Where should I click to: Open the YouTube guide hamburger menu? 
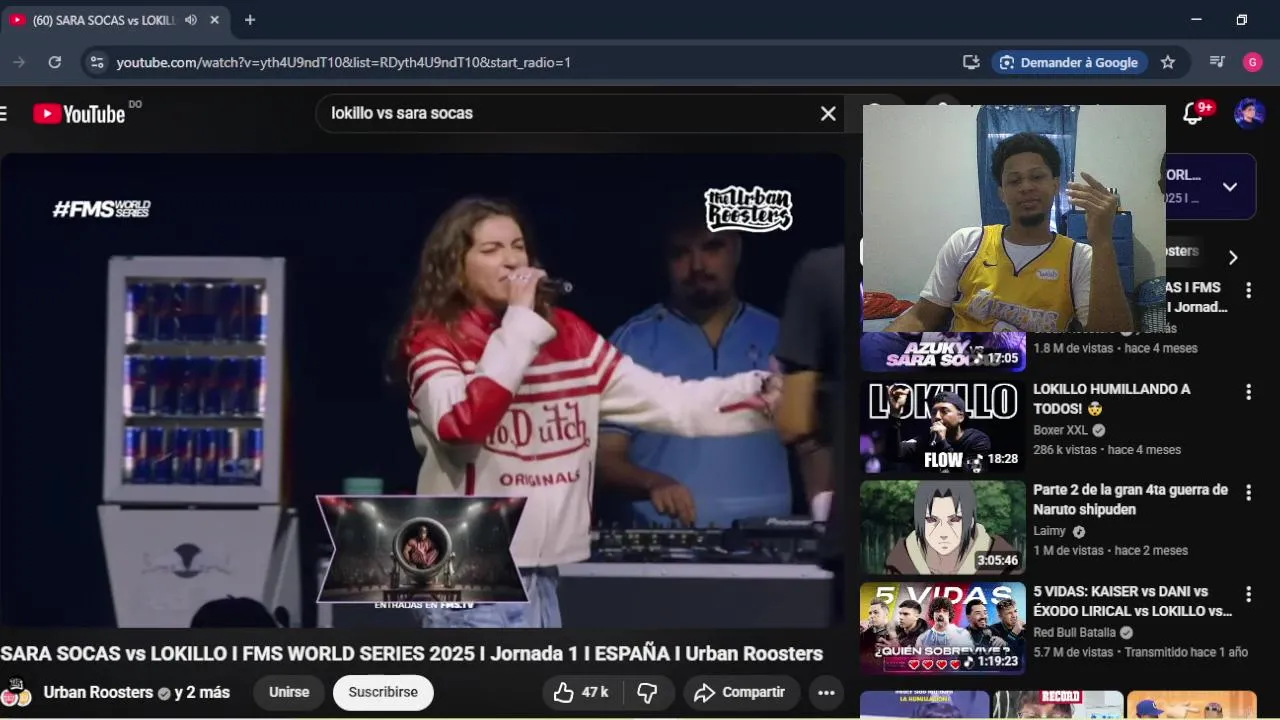tap(3, 114)
